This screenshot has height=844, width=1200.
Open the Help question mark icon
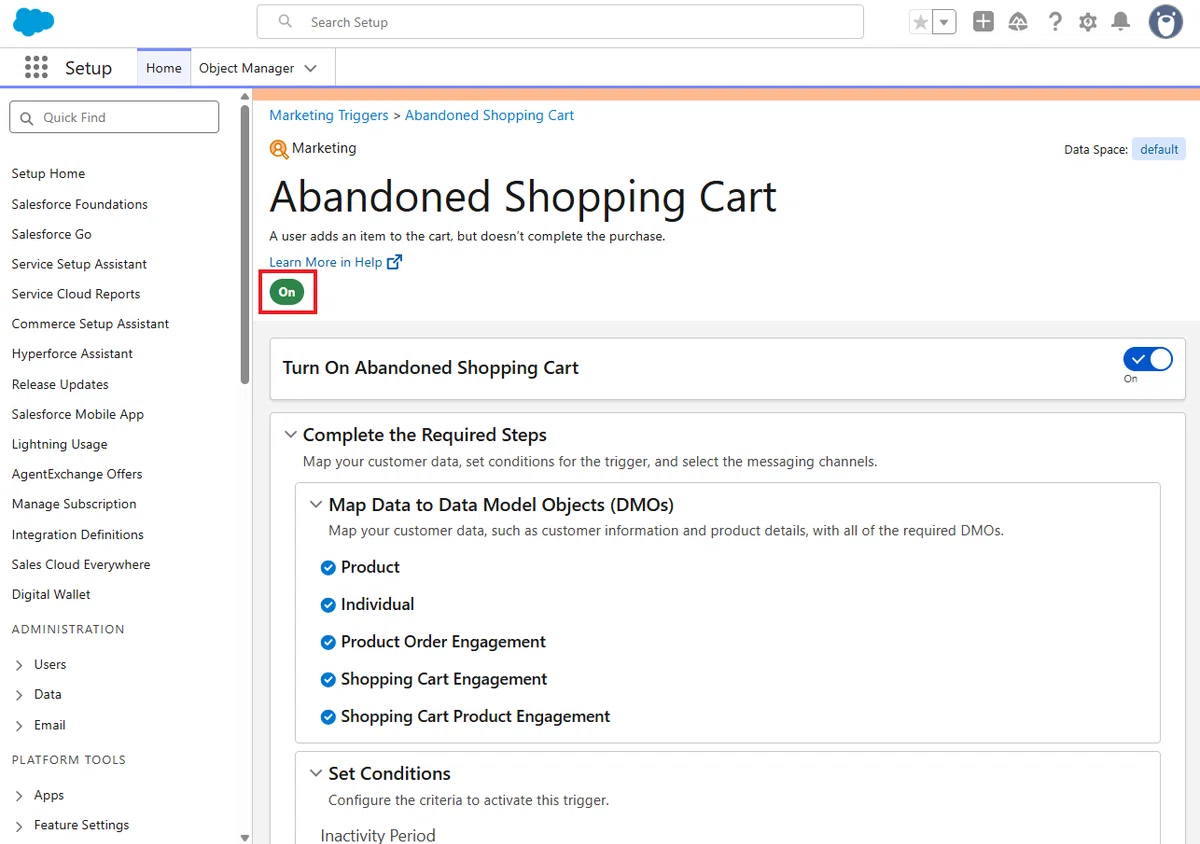point(1054,22)
